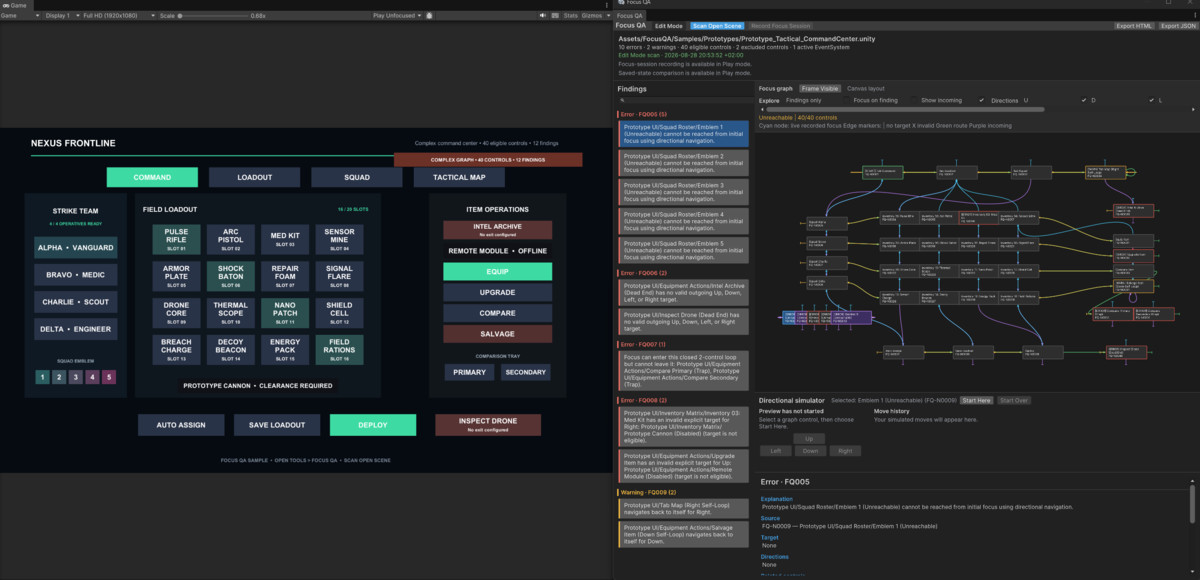1200x580 pixels.
Task: Open the Game tab kebab menu
Action: click(605, 5)
